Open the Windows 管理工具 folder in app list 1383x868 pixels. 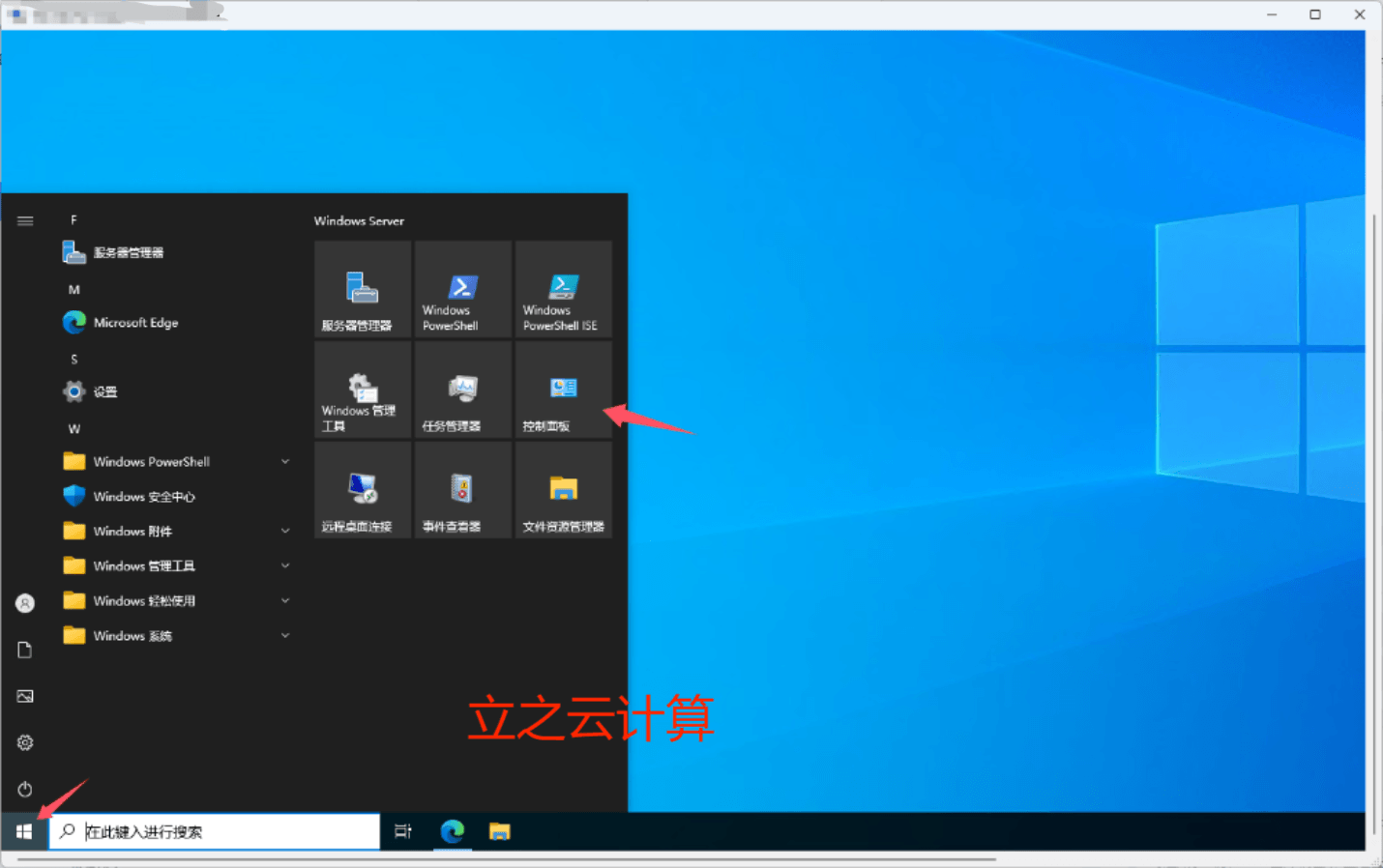[177, 566]
